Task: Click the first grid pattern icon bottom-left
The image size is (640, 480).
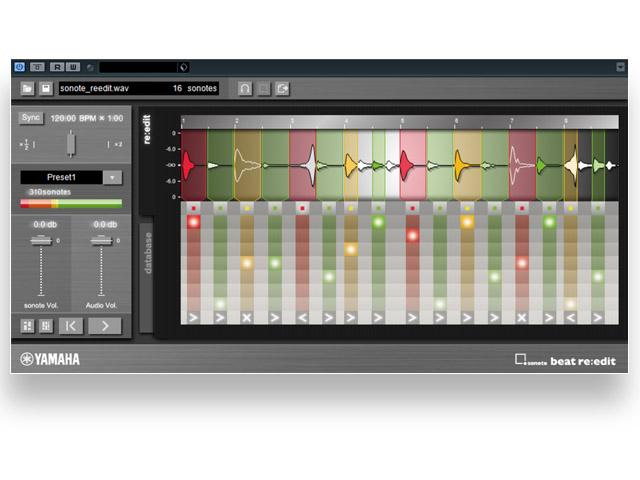Action: pyautogui.click(x=27, y=326)
